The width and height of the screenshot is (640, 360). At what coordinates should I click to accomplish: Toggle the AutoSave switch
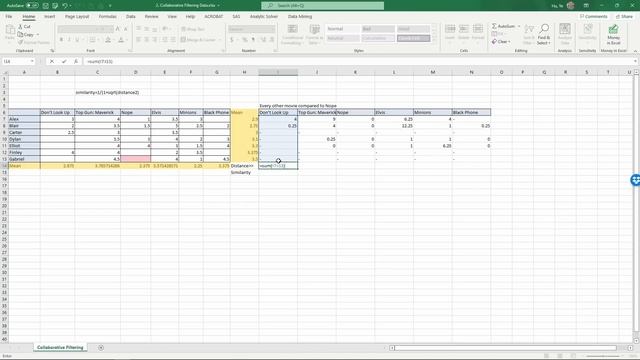coord(32,6)
